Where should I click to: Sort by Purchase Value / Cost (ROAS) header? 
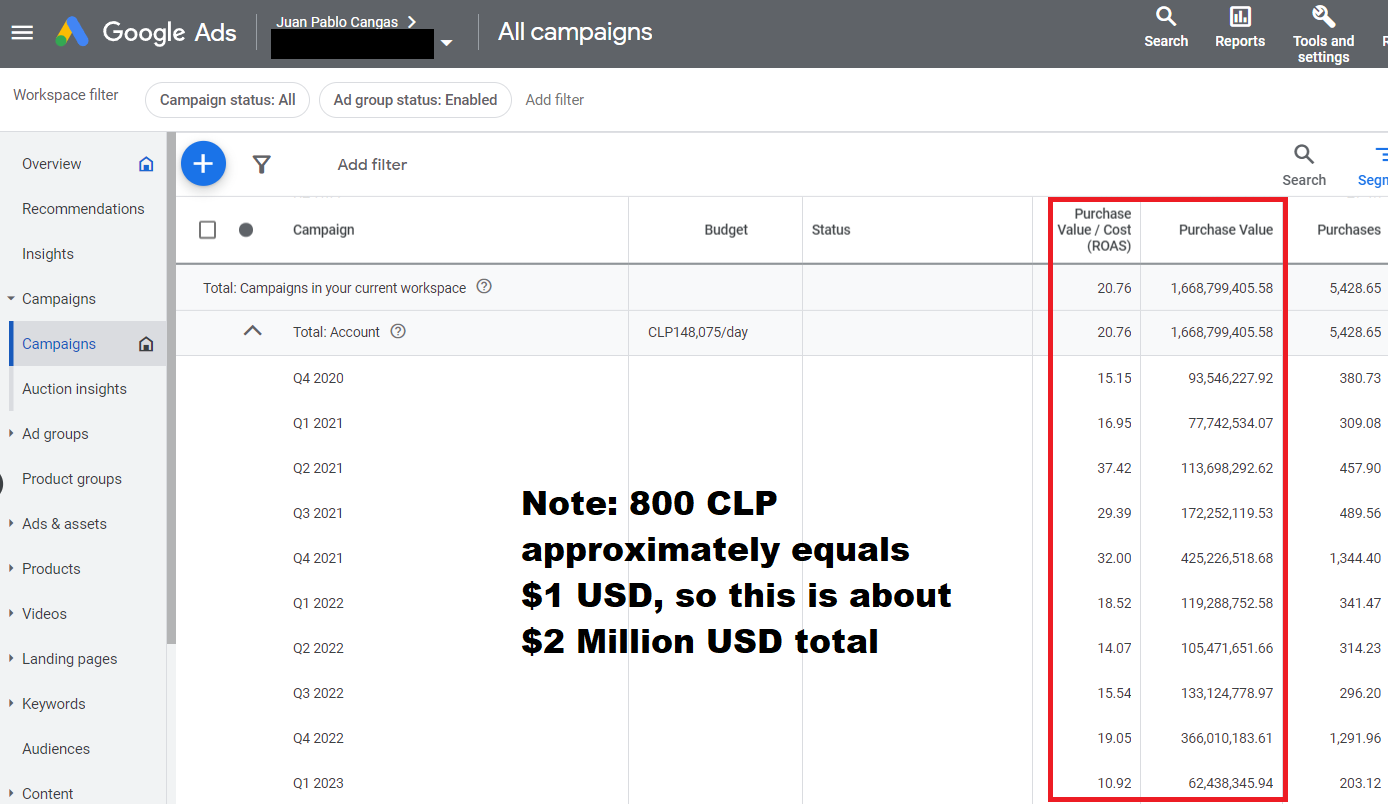tap(1095, 230)
